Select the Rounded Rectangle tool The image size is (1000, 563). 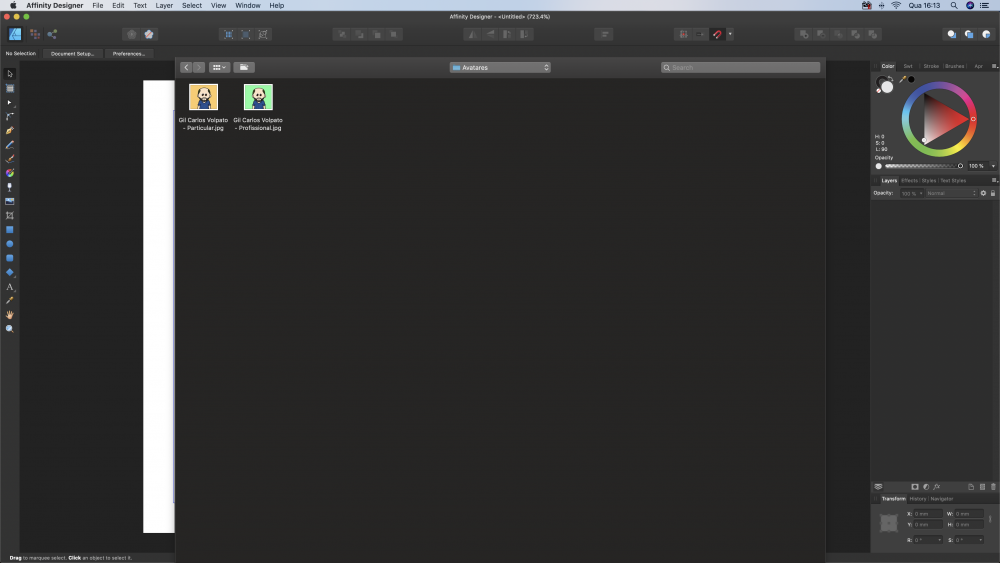coord(10,258)
